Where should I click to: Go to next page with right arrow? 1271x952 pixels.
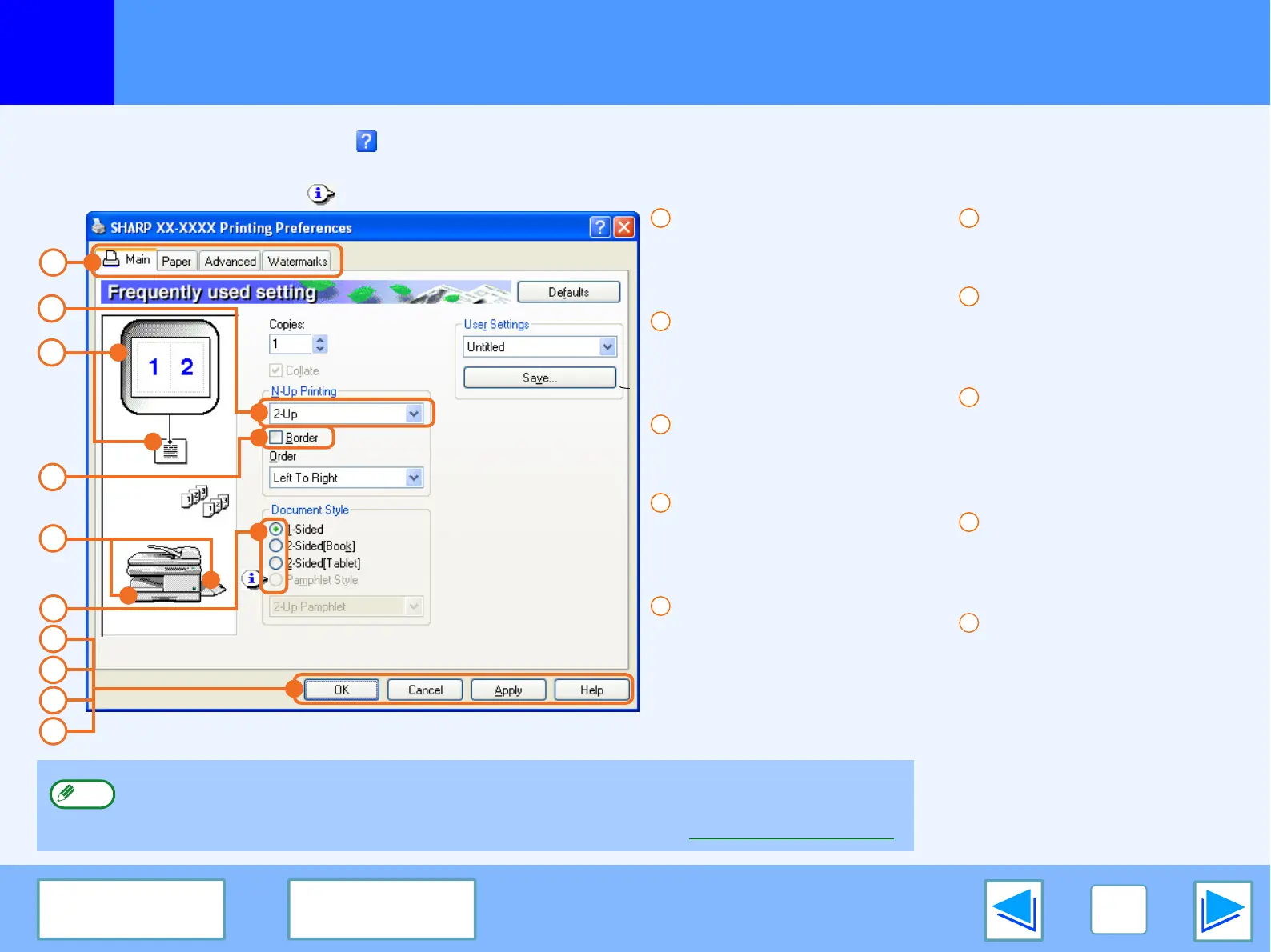click(1222, 910)
